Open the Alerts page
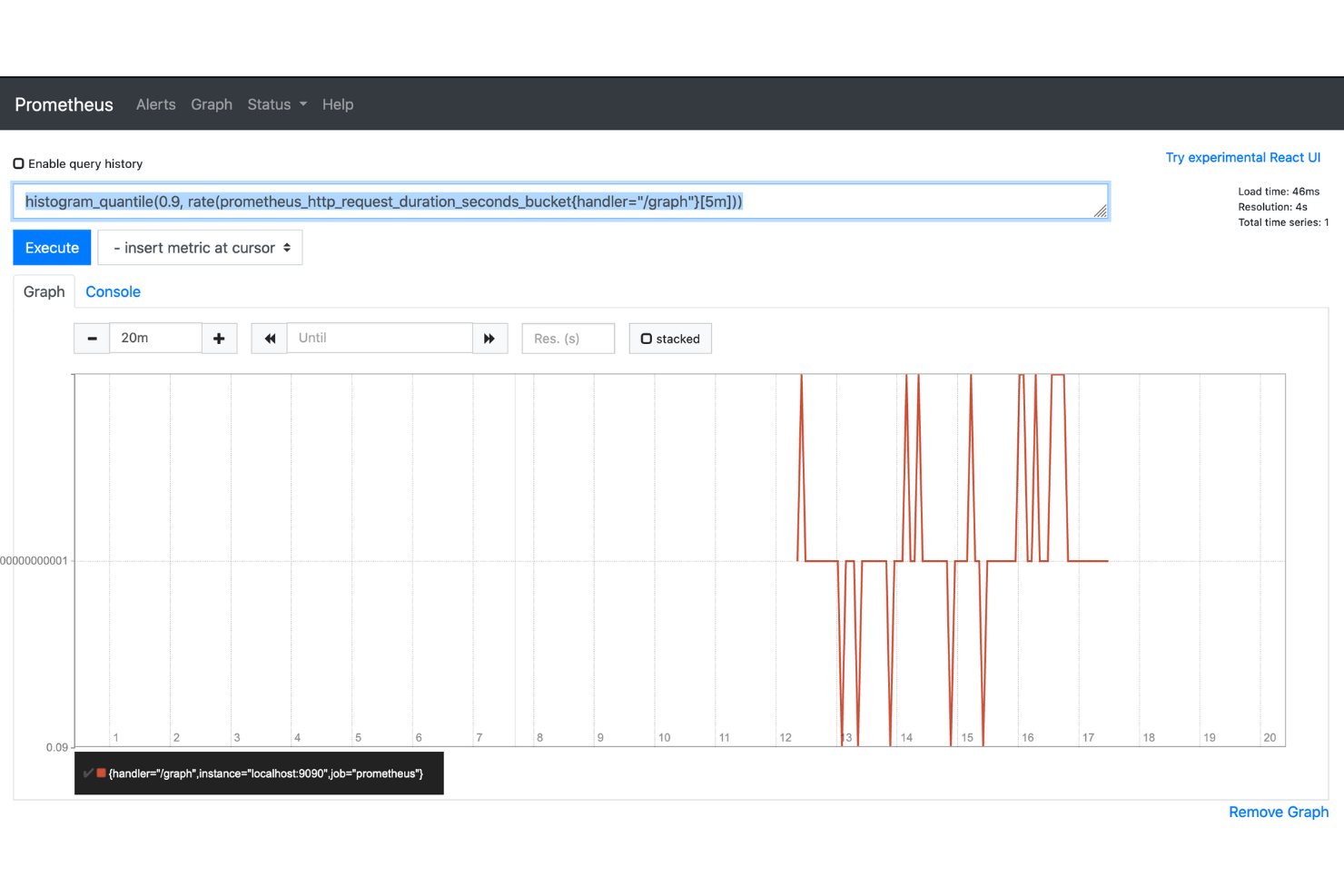1344x896 pixels. (x=156, y=104)
